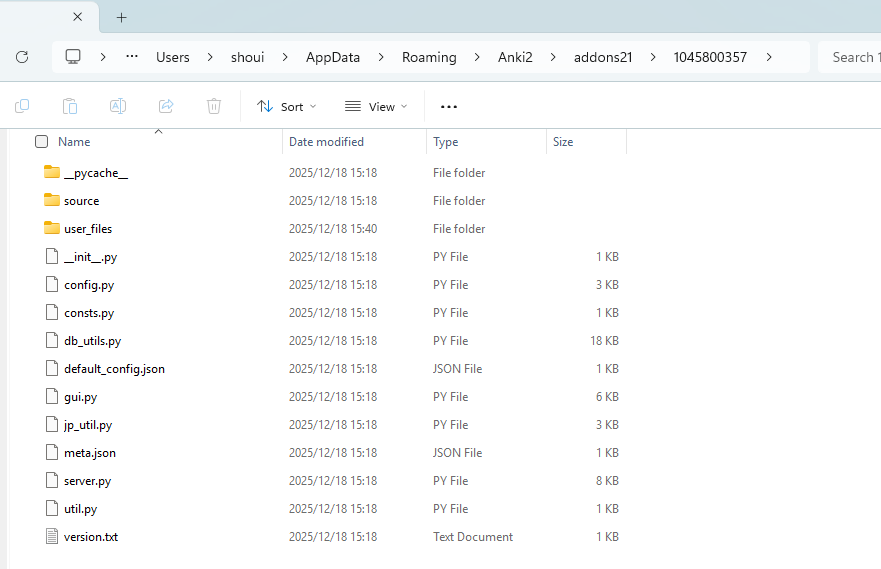
Task: Click the Rename icon in toolbar
Action: pos(118,106)
